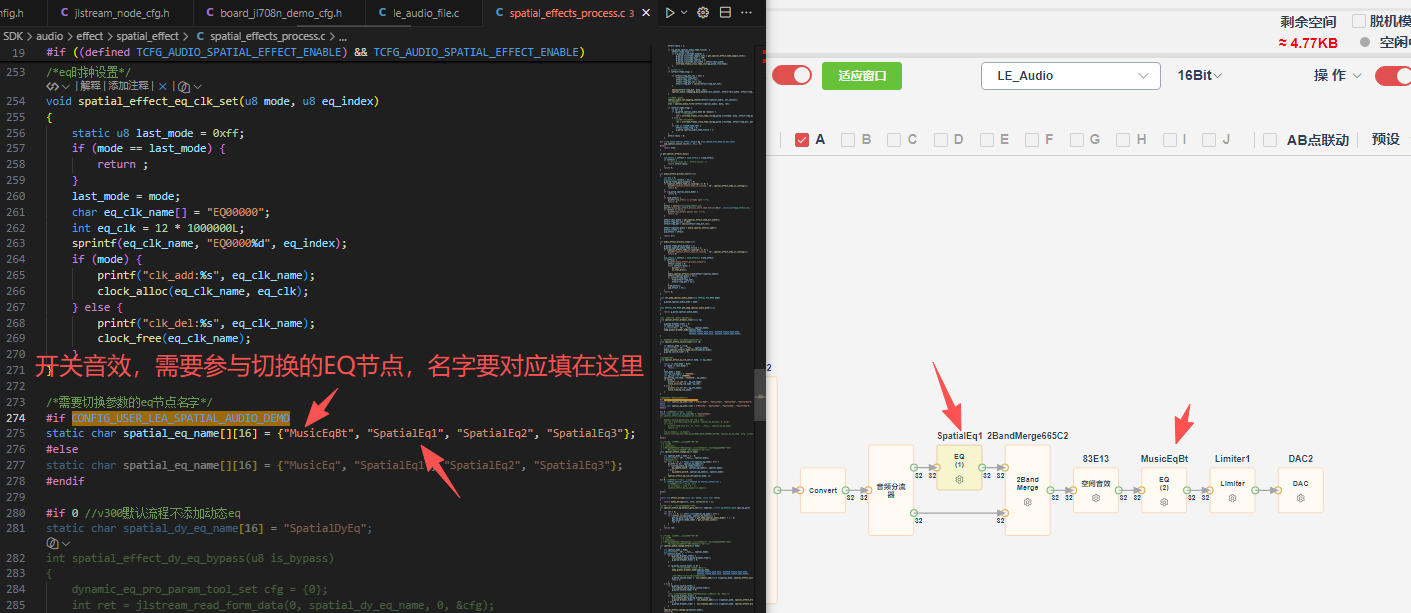Enable the AB点联动 checkbox
Screen dimensions: 1411x613
click(x=1270, y=140)
